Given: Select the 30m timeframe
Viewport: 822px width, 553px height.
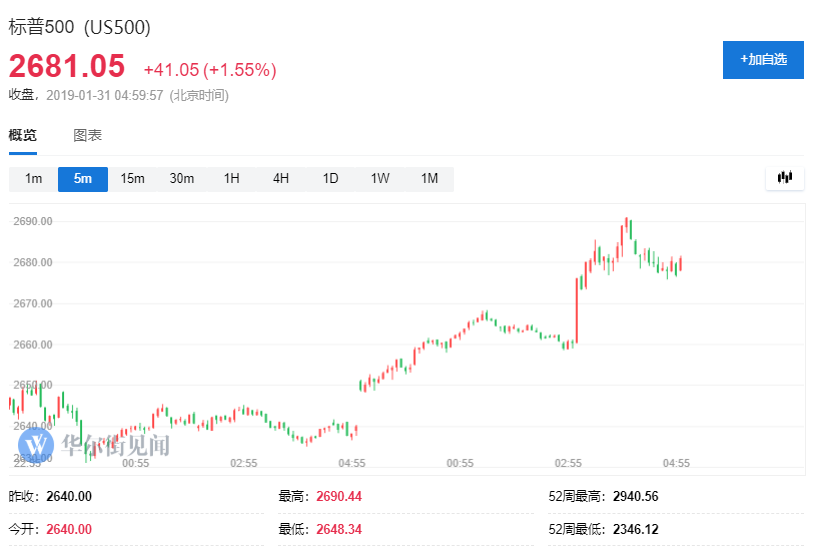Looking at the screenshot, I should 182,179.
